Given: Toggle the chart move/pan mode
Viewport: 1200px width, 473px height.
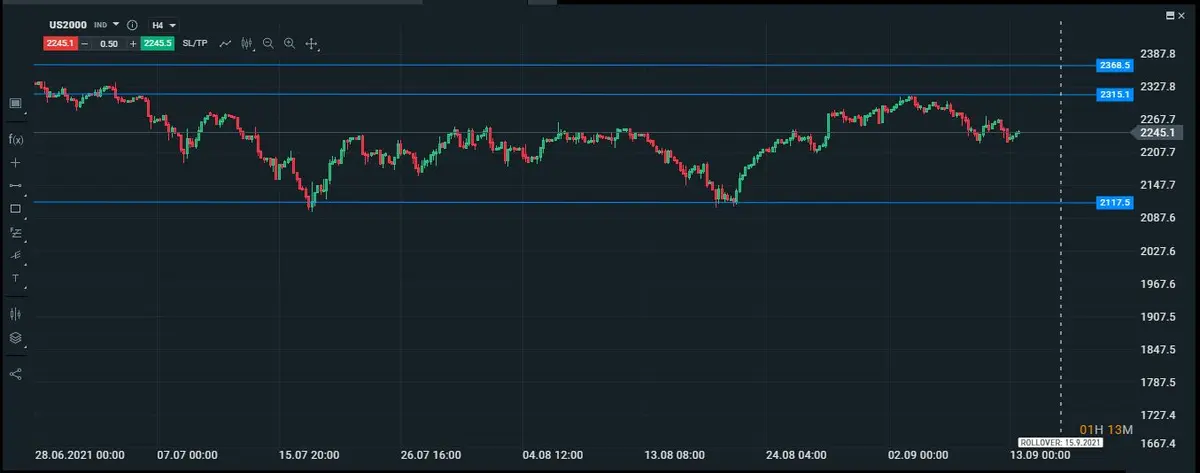Looking at the screenshot, I should click(311, 44).
